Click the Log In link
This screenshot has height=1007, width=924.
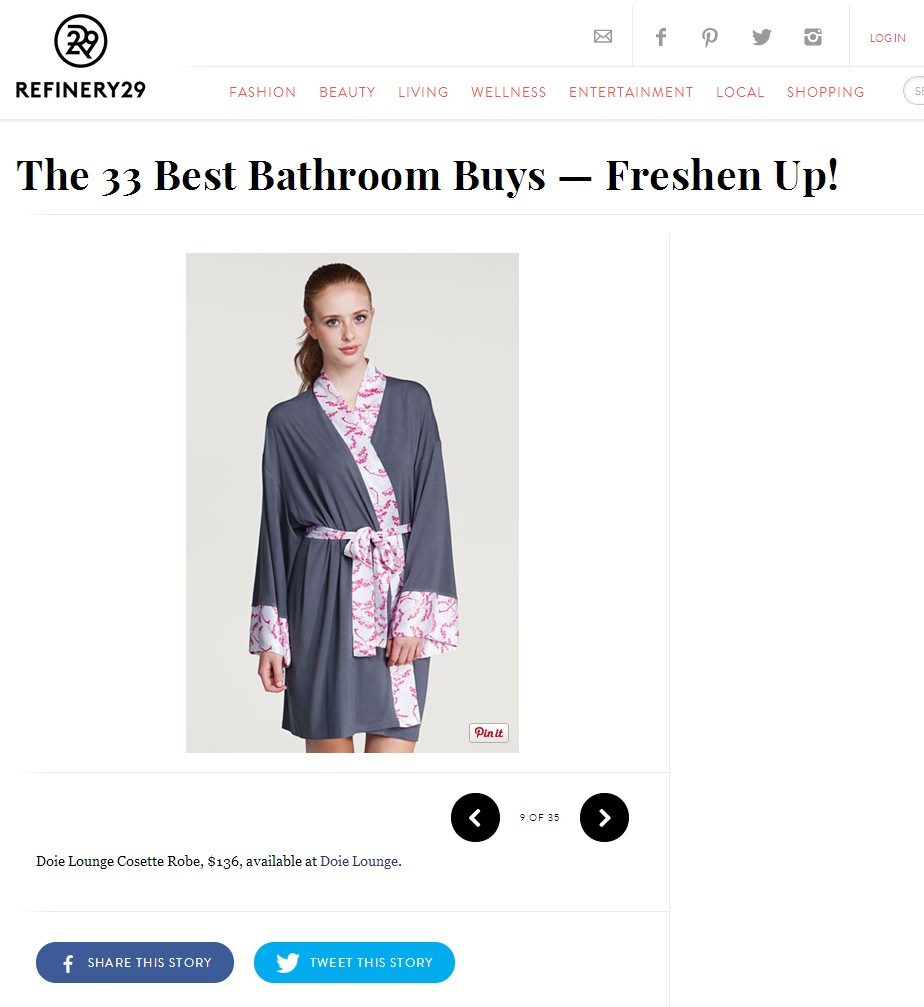(x=887, y=38)
